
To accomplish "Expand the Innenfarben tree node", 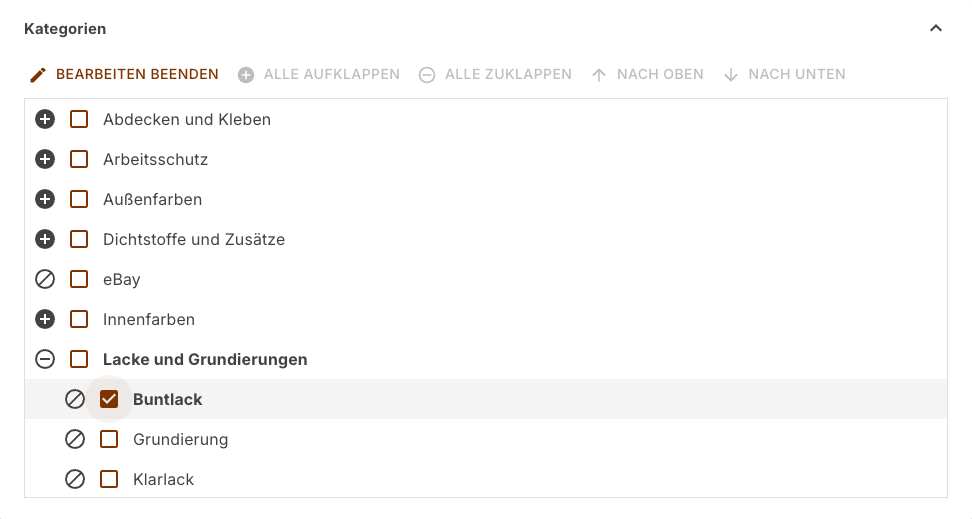I will pos(45,319).
